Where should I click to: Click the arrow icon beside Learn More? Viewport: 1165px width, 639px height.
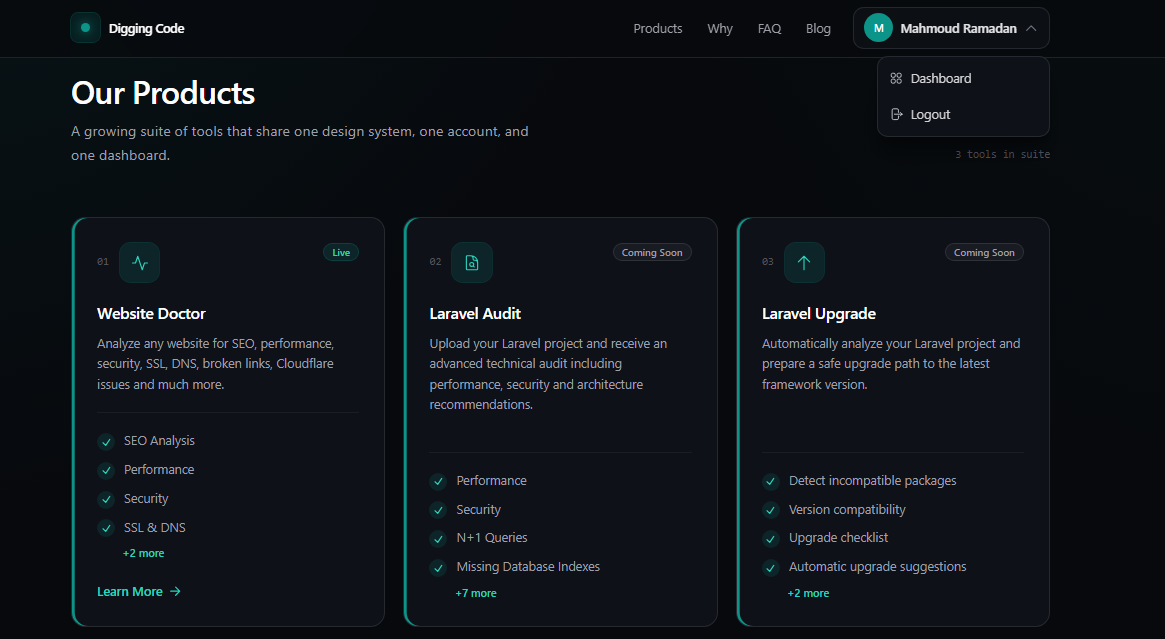(x=175, y=591)
